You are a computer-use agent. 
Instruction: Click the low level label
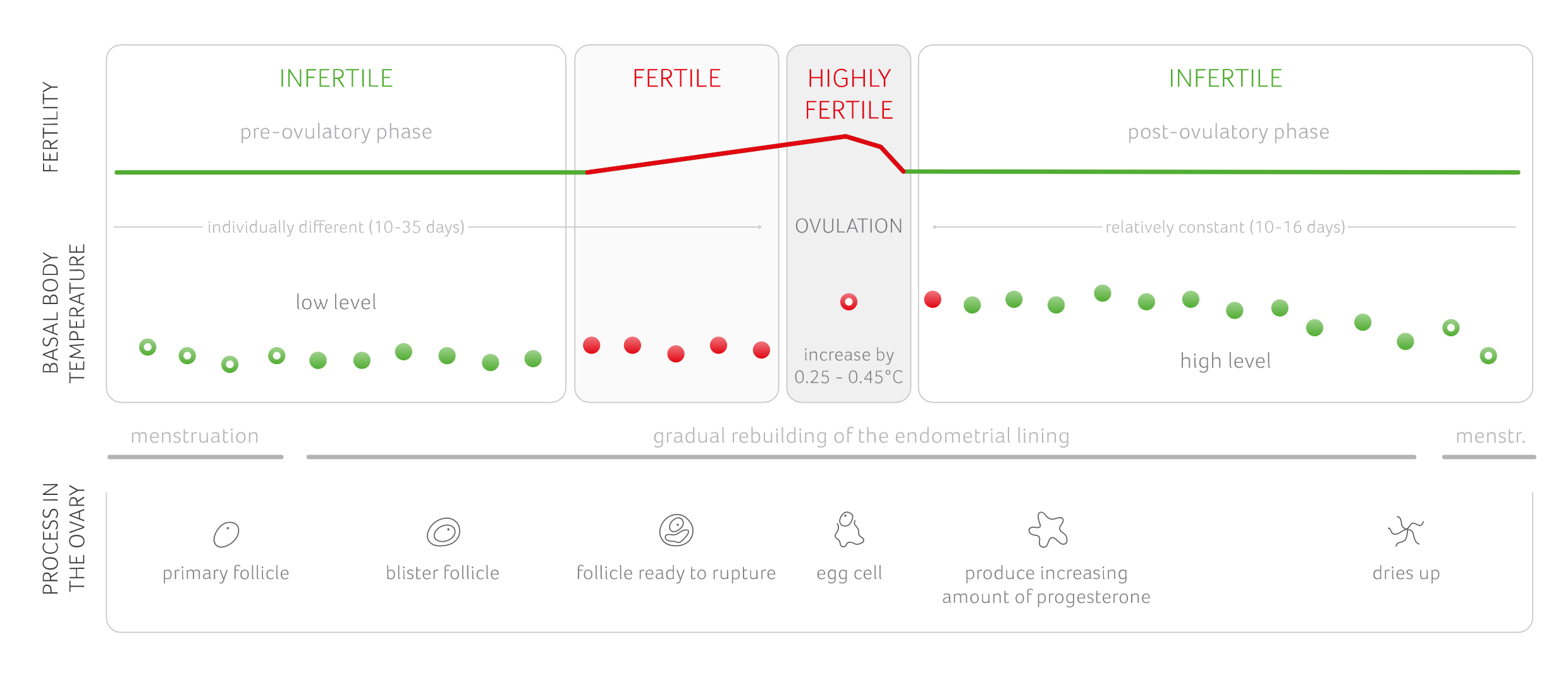[x=336, y=302]
